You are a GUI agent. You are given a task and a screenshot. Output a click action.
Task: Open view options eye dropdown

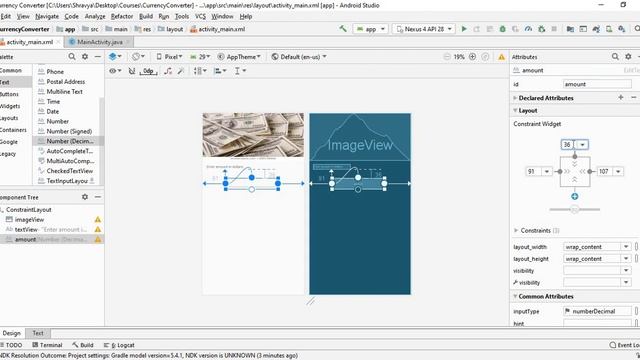(115, 71)
